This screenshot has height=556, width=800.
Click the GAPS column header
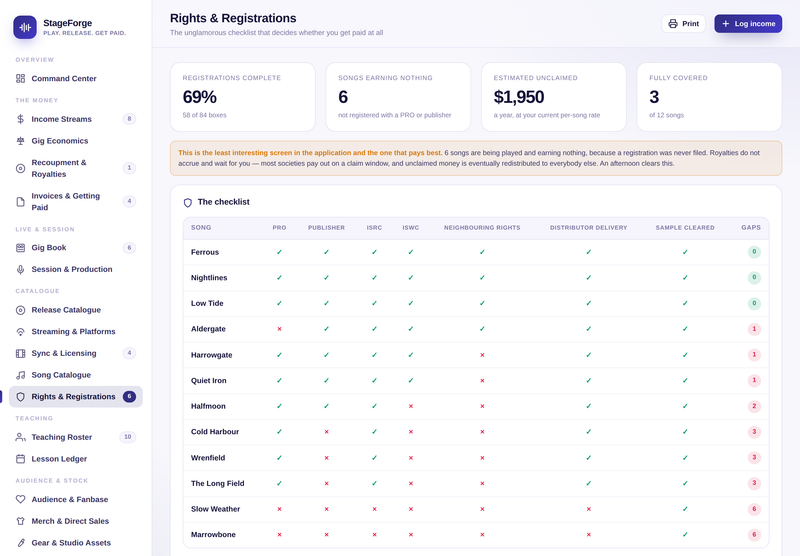pyautogui.click(x=751, y=228)
